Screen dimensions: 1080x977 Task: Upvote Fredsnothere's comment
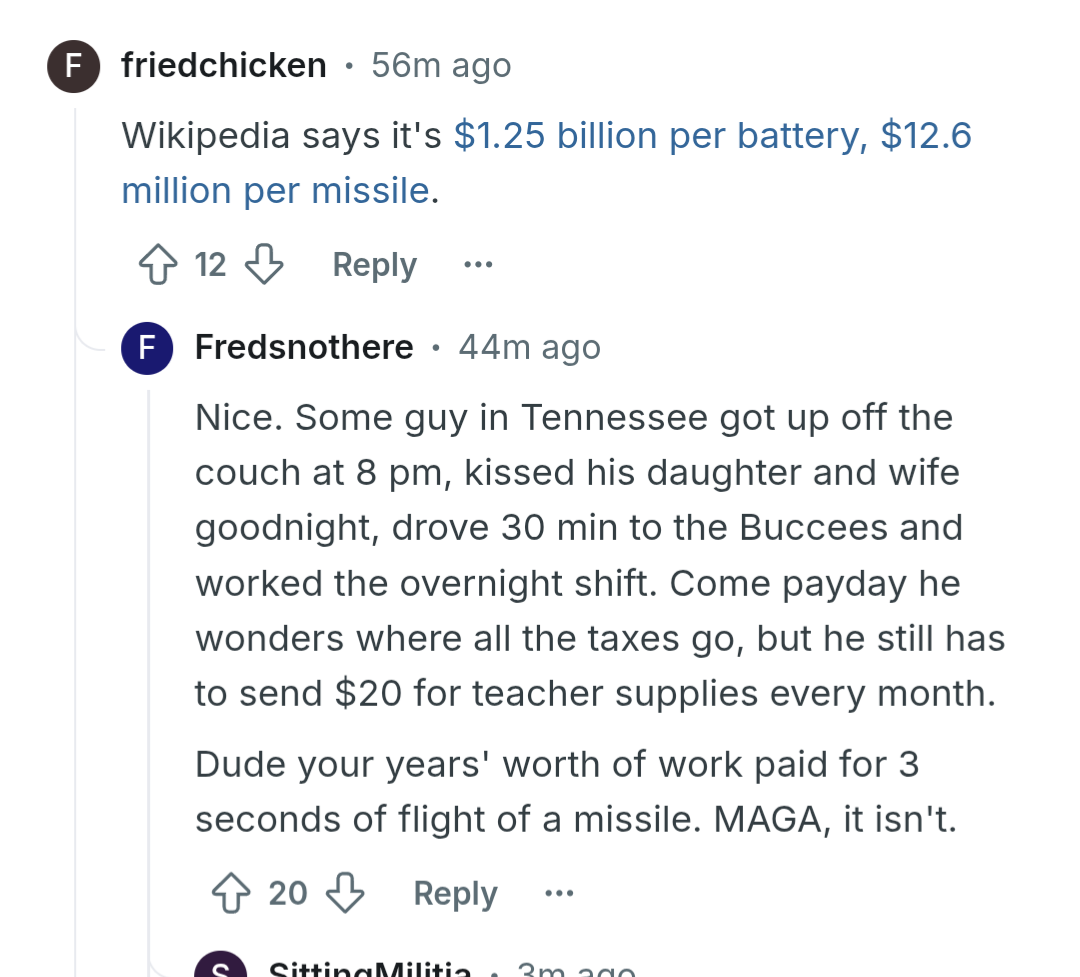coord(231,893)
